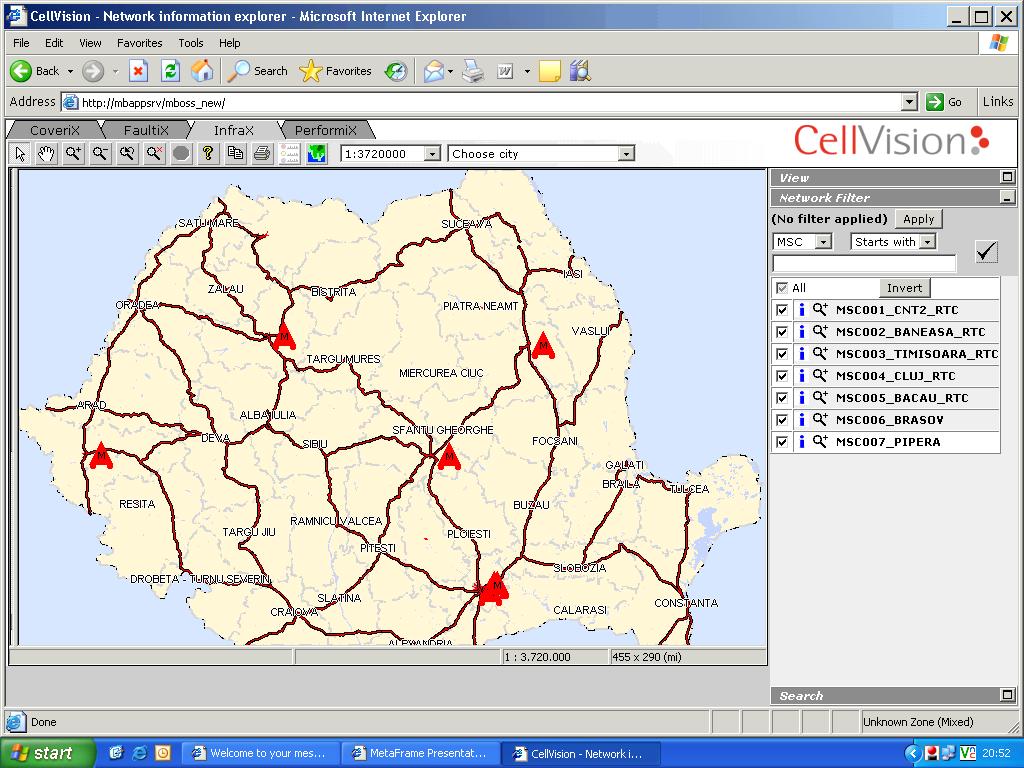Image resolution: width=1024 pixels, height=768 pixels.
Task: Open the File menu
Action: pos(21,43)
